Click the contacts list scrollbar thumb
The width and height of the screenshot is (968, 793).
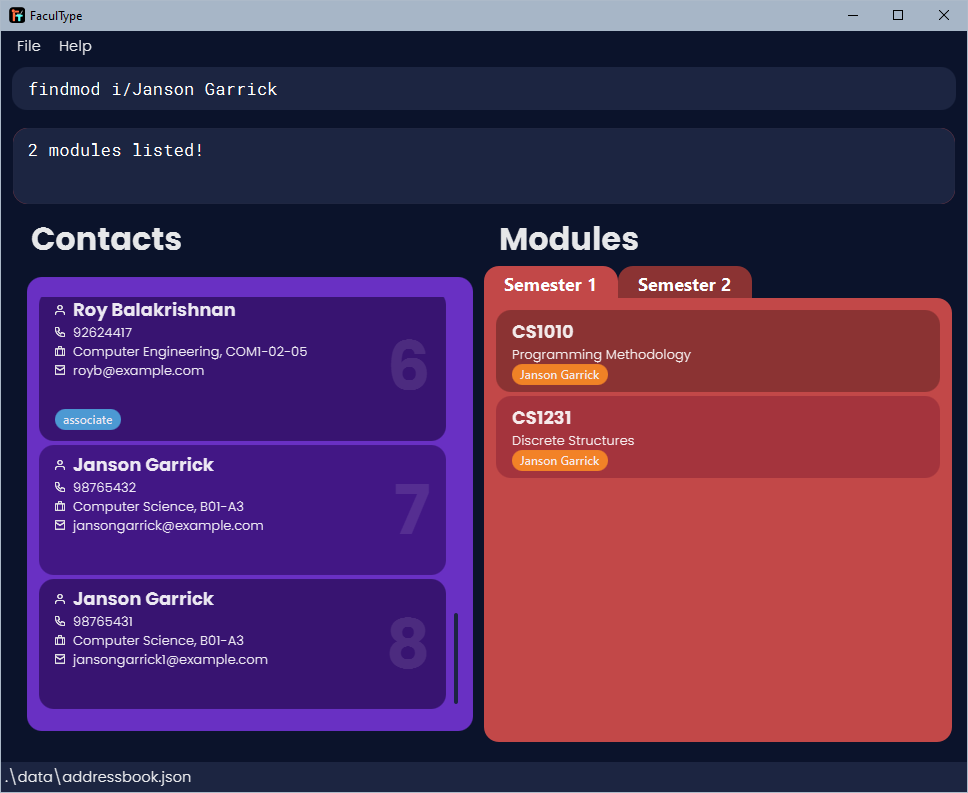click(x=456, y=658)
